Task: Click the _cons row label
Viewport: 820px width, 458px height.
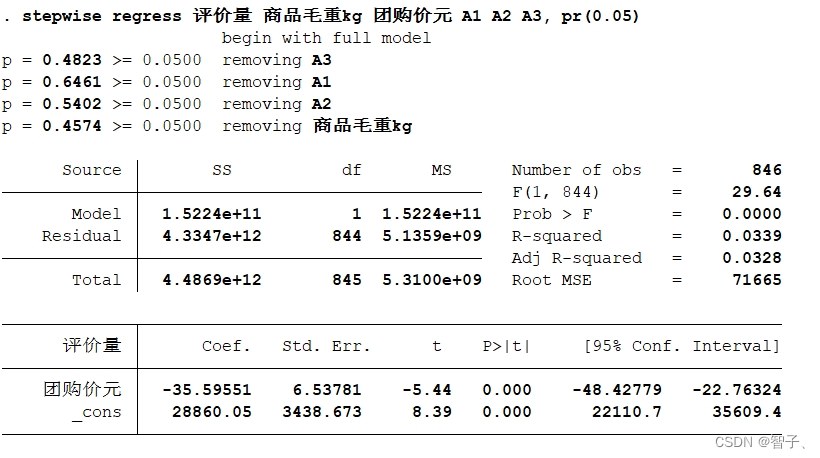Action: [97, 413]
